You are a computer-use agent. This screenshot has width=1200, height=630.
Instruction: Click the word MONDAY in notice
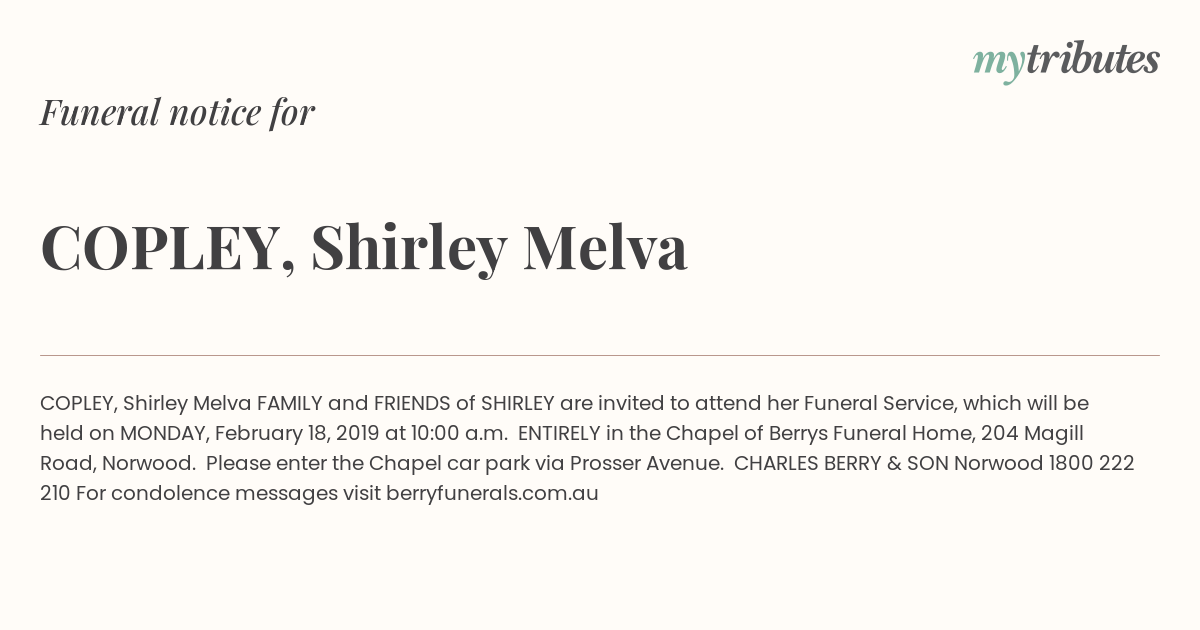(x=164, y=433)
